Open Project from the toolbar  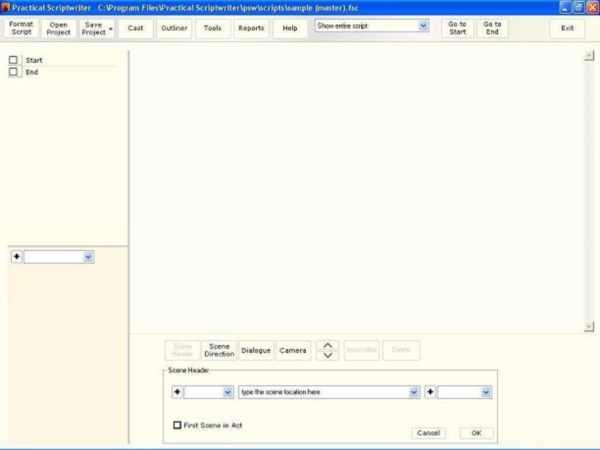(x=59, y=28)
